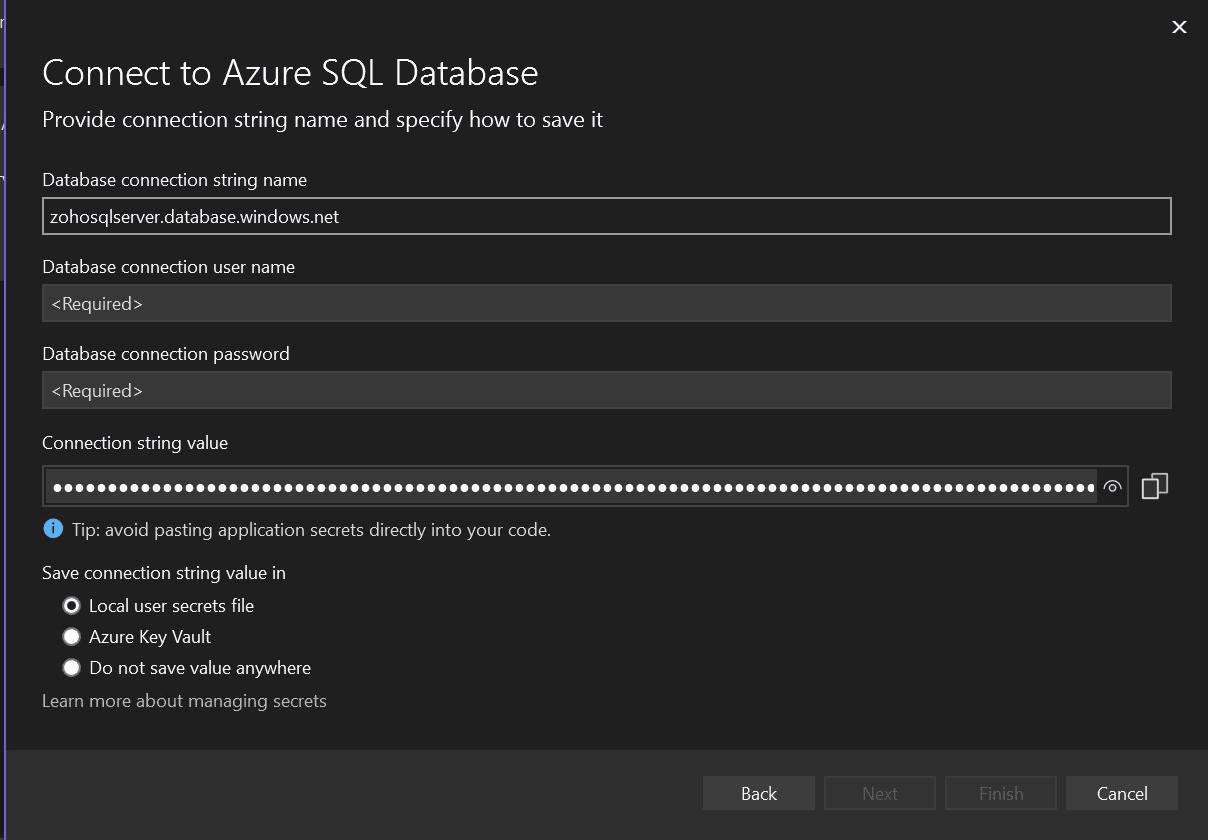1208x840 pixels.
Task: Click the Connect to Azure SQL Database title
Action: [290, 72]
